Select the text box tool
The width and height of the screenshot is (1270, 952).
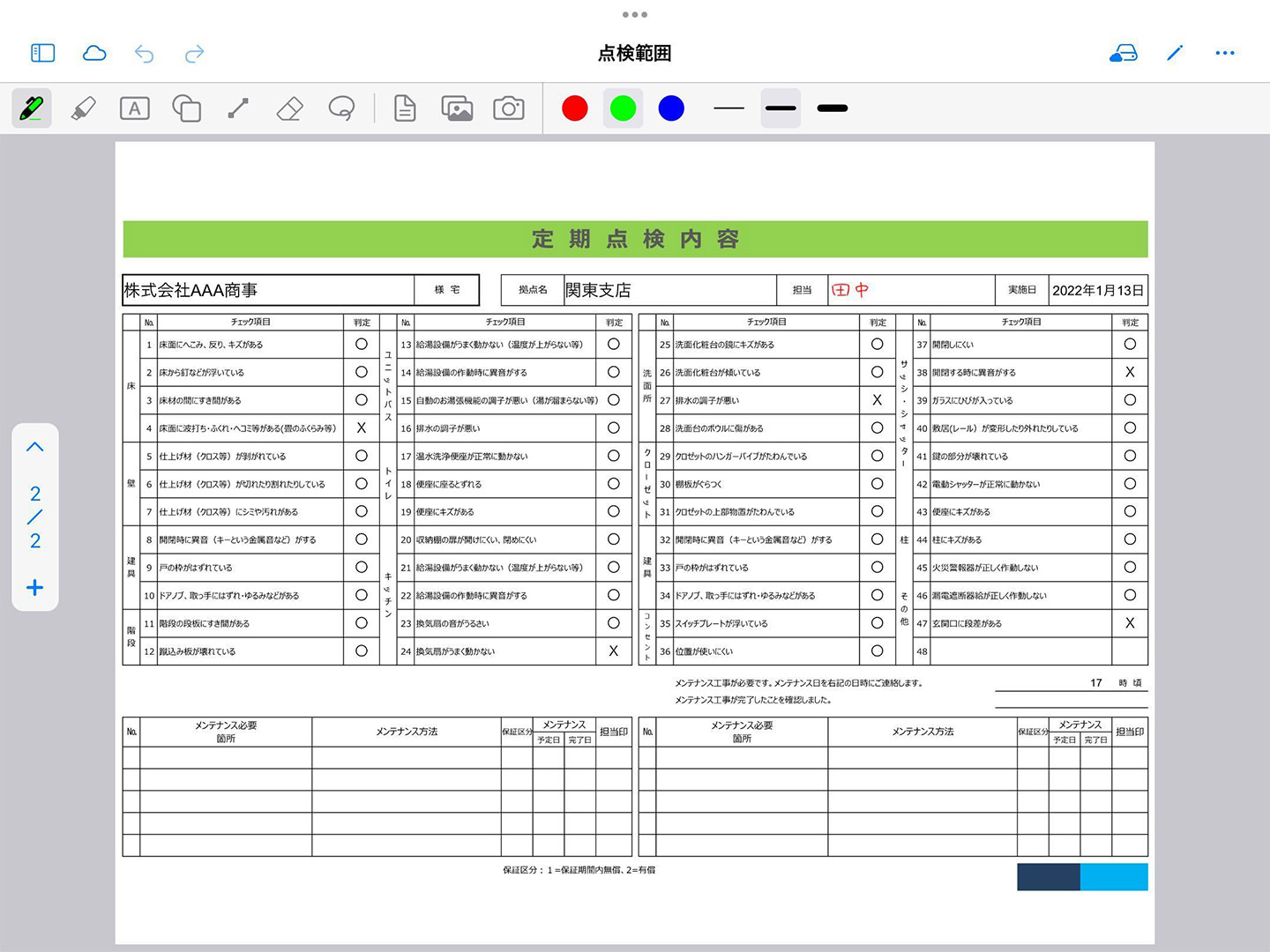point(134,108)
